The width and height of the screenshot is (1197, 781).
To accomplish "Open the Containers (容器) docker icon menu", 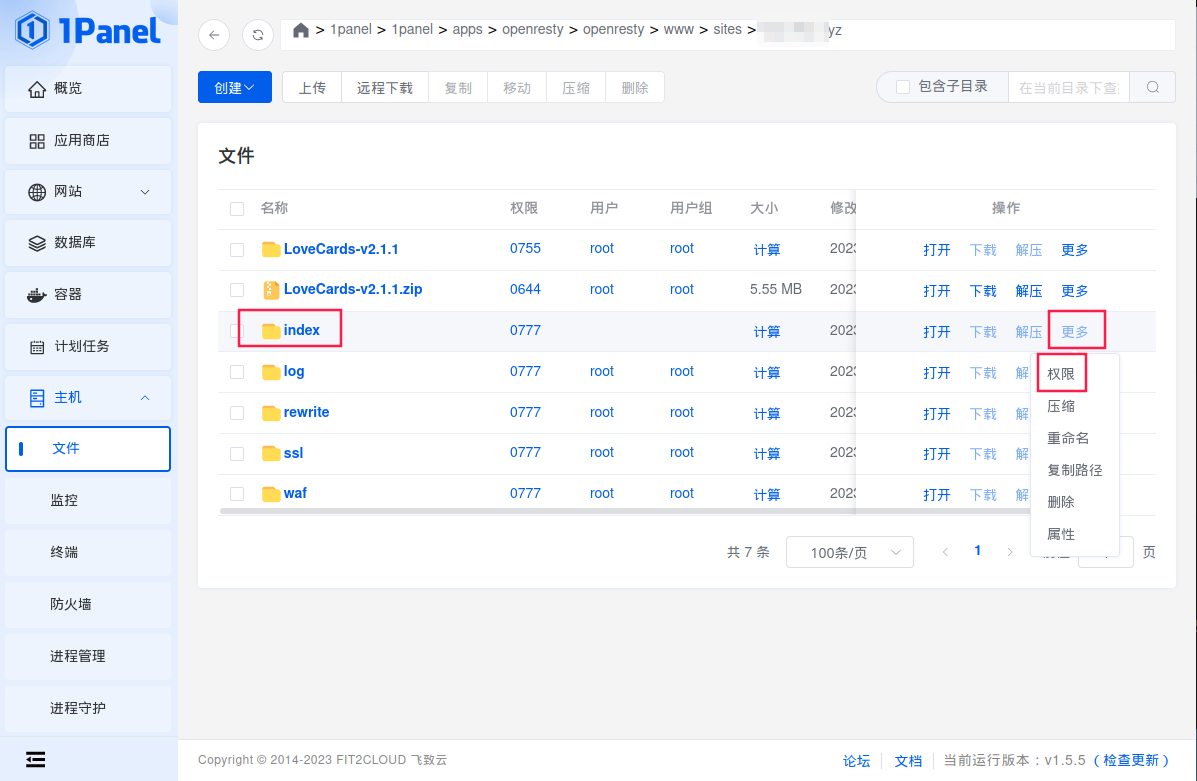I will click(37, 295).
